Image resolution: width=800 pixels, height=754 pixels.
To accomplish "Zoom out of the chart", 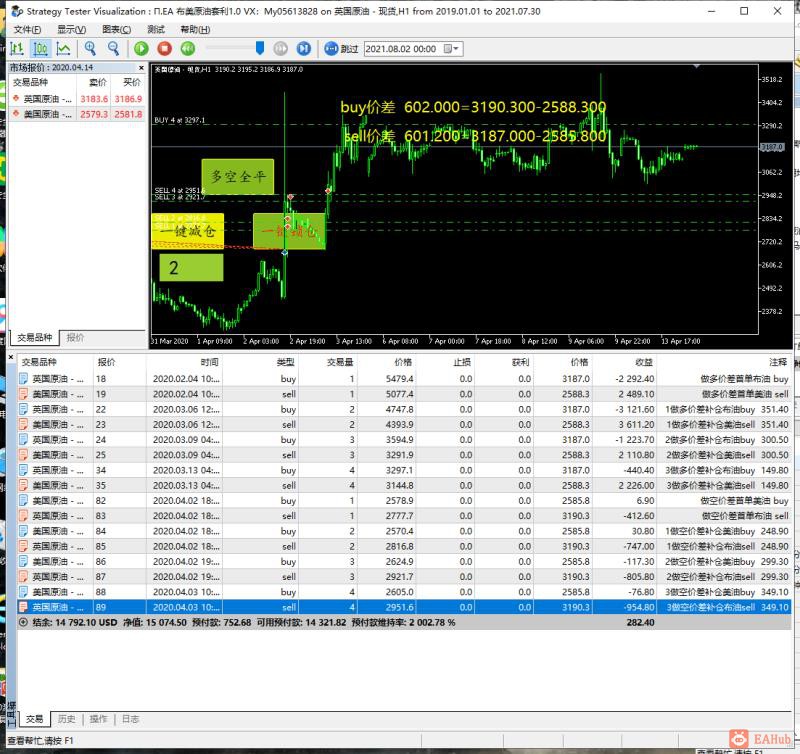I will pyautogui.click(x=113, y=48).
